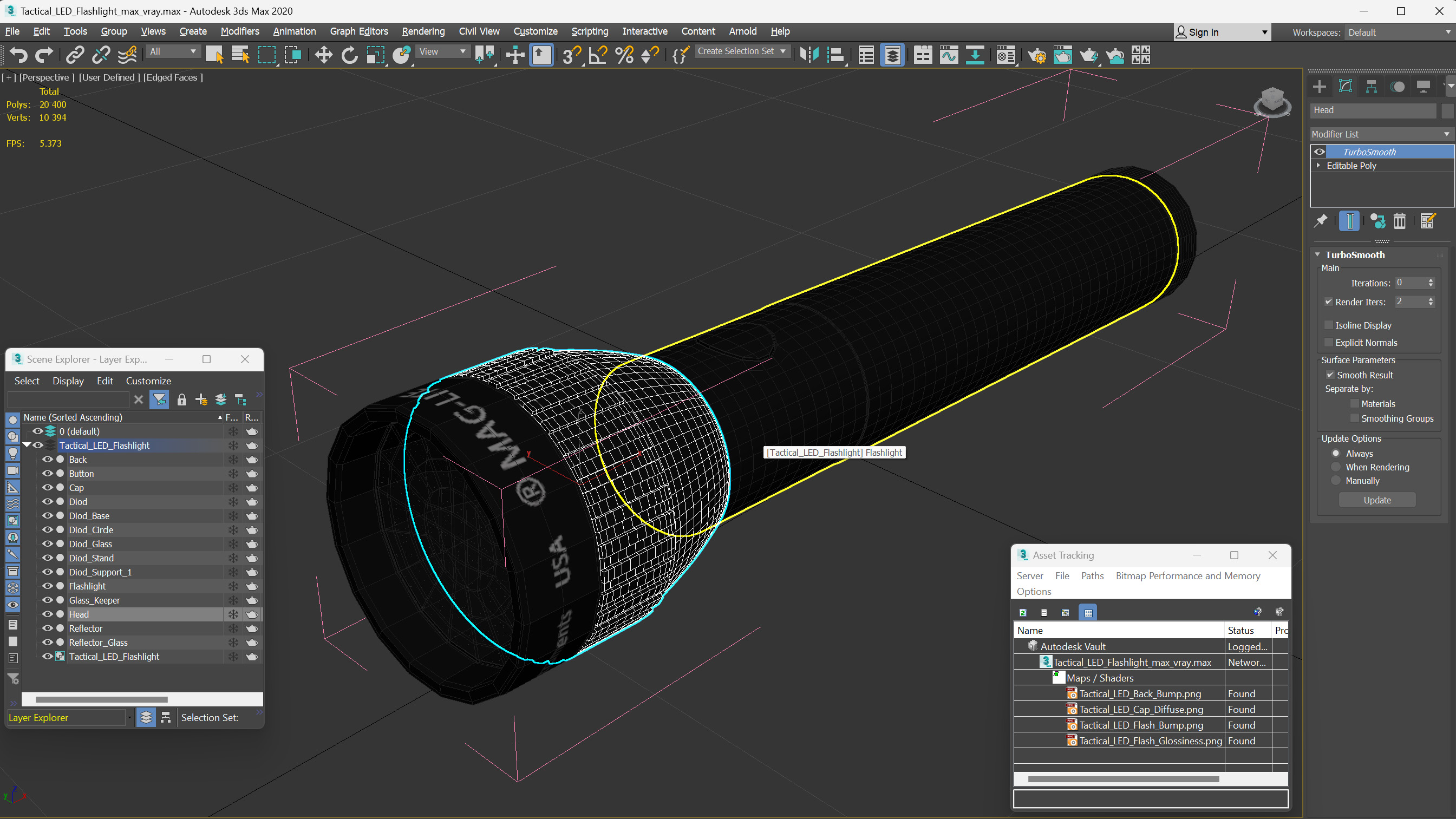Enable Isoline Display checkbox
This screenshot has height=819, width=1456.
tap(1329, 325)
